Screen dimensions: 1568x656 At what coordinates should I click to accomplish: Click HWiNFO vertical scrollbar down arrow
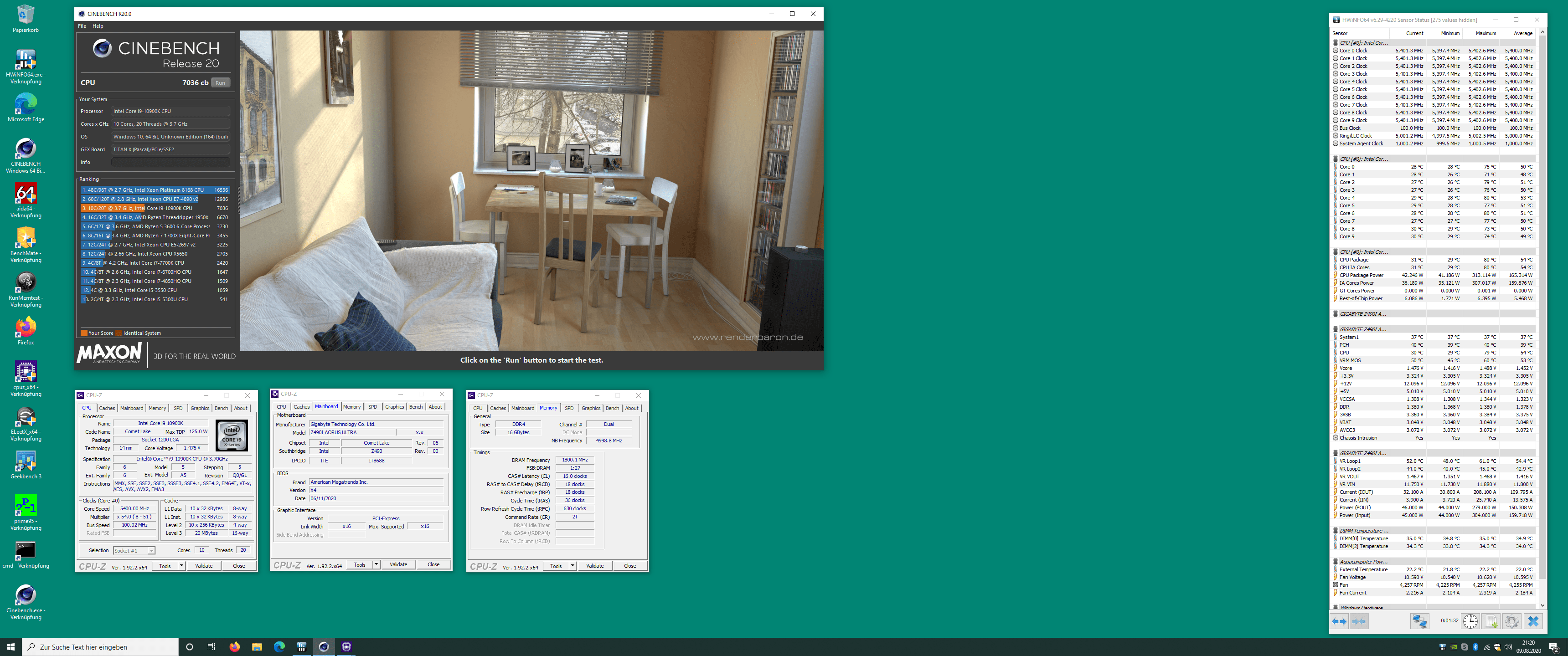click(x=1542, y=605)
